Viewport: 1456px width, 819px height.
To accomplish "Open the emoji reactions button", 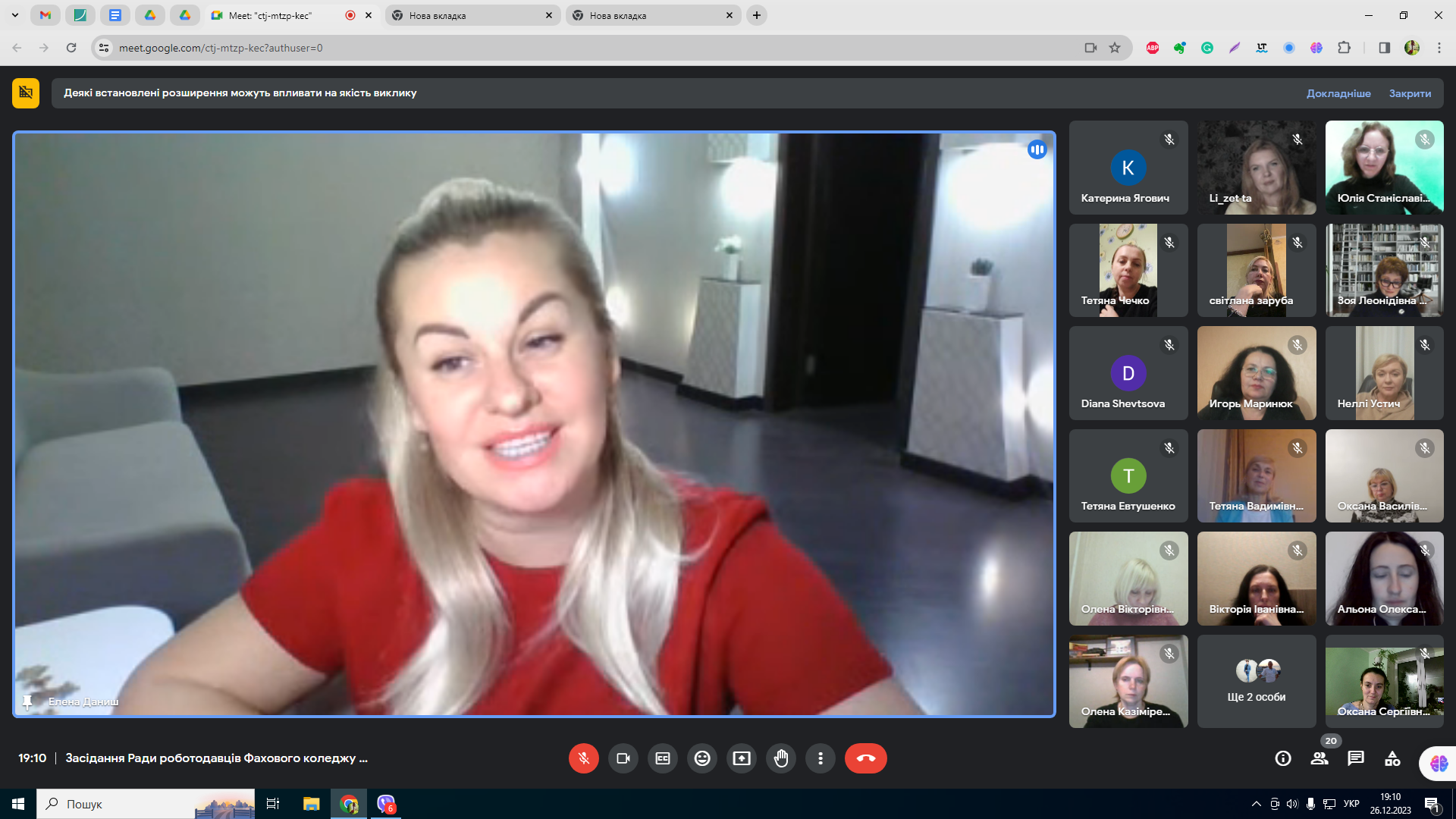I will (x=702, y=758).
